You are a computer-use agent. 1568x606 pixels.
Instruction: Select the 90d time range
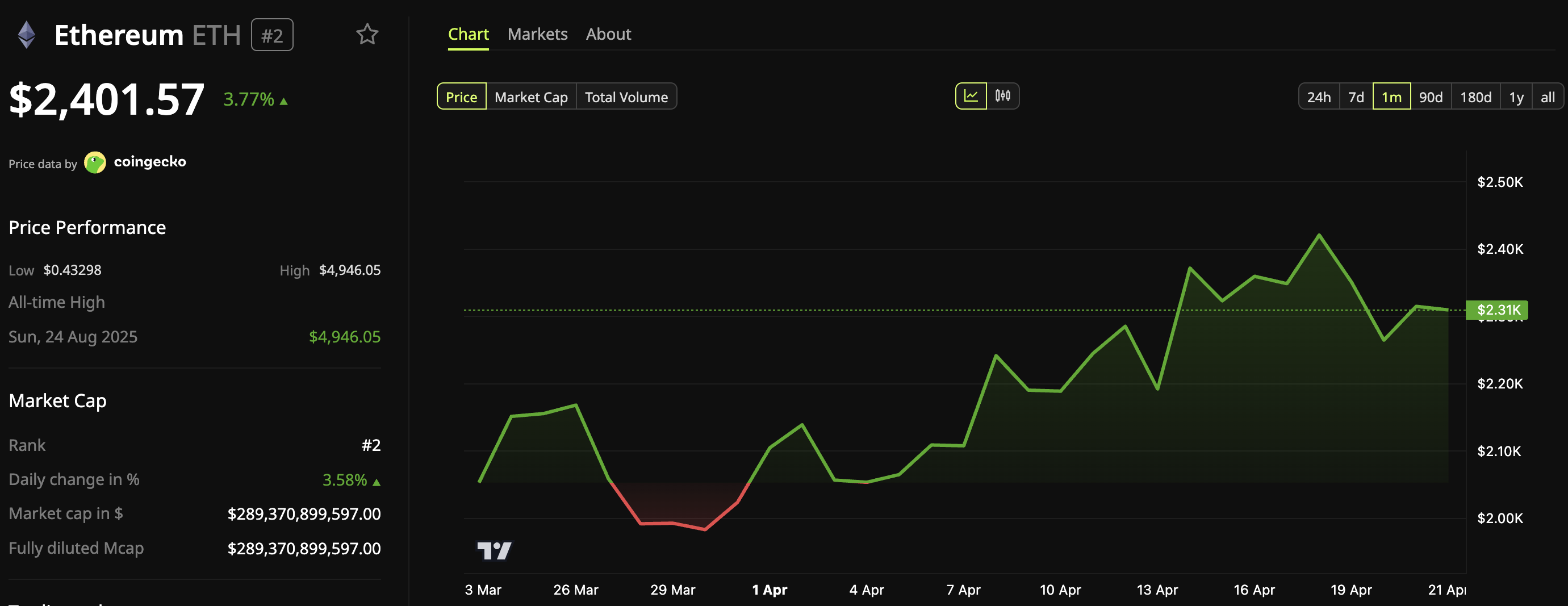(1431, 96)
